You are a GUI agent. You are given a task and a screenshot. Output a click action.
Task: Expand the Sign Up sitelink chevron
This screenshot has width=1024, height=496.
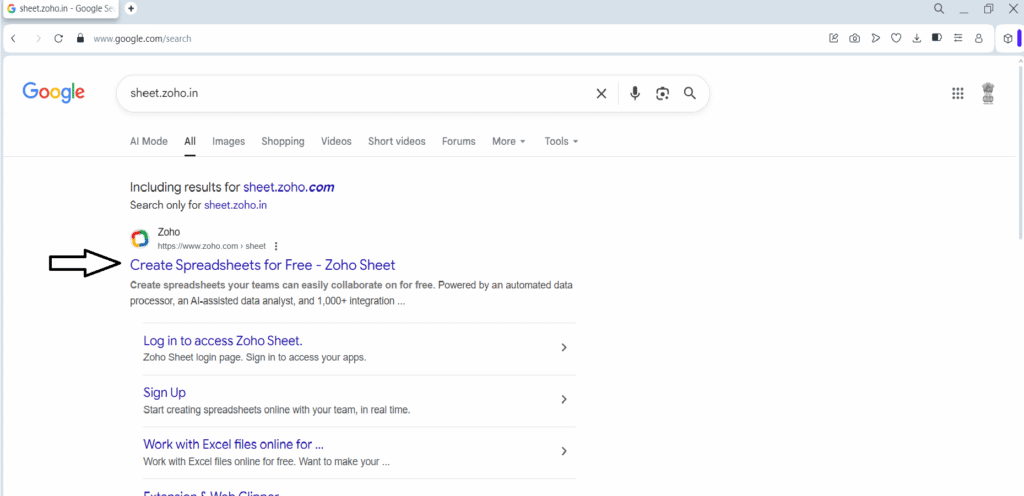coord(564,399)
